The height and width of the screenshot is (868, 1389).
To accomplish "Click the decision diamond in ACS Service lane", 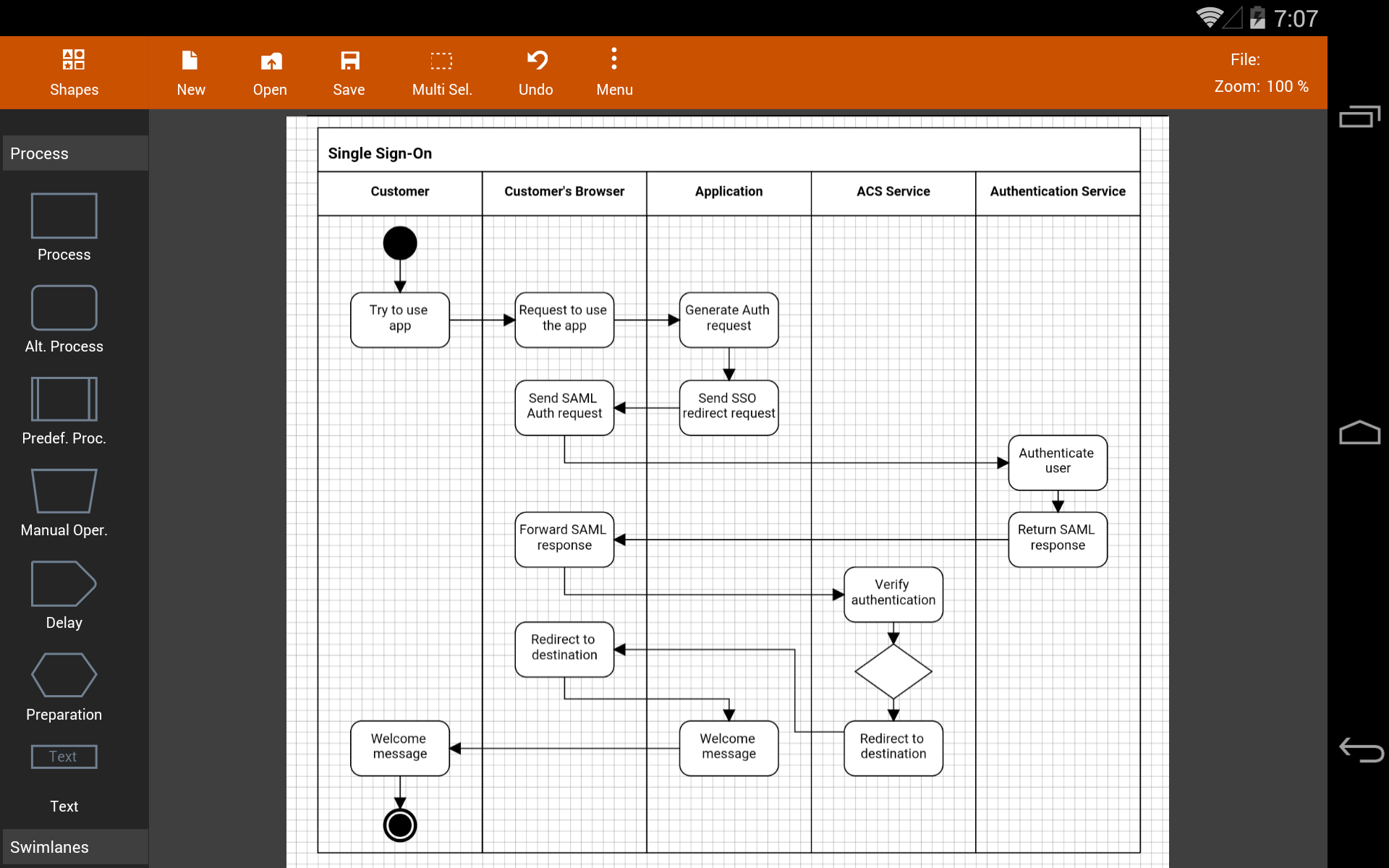I will tap(893, 671).
